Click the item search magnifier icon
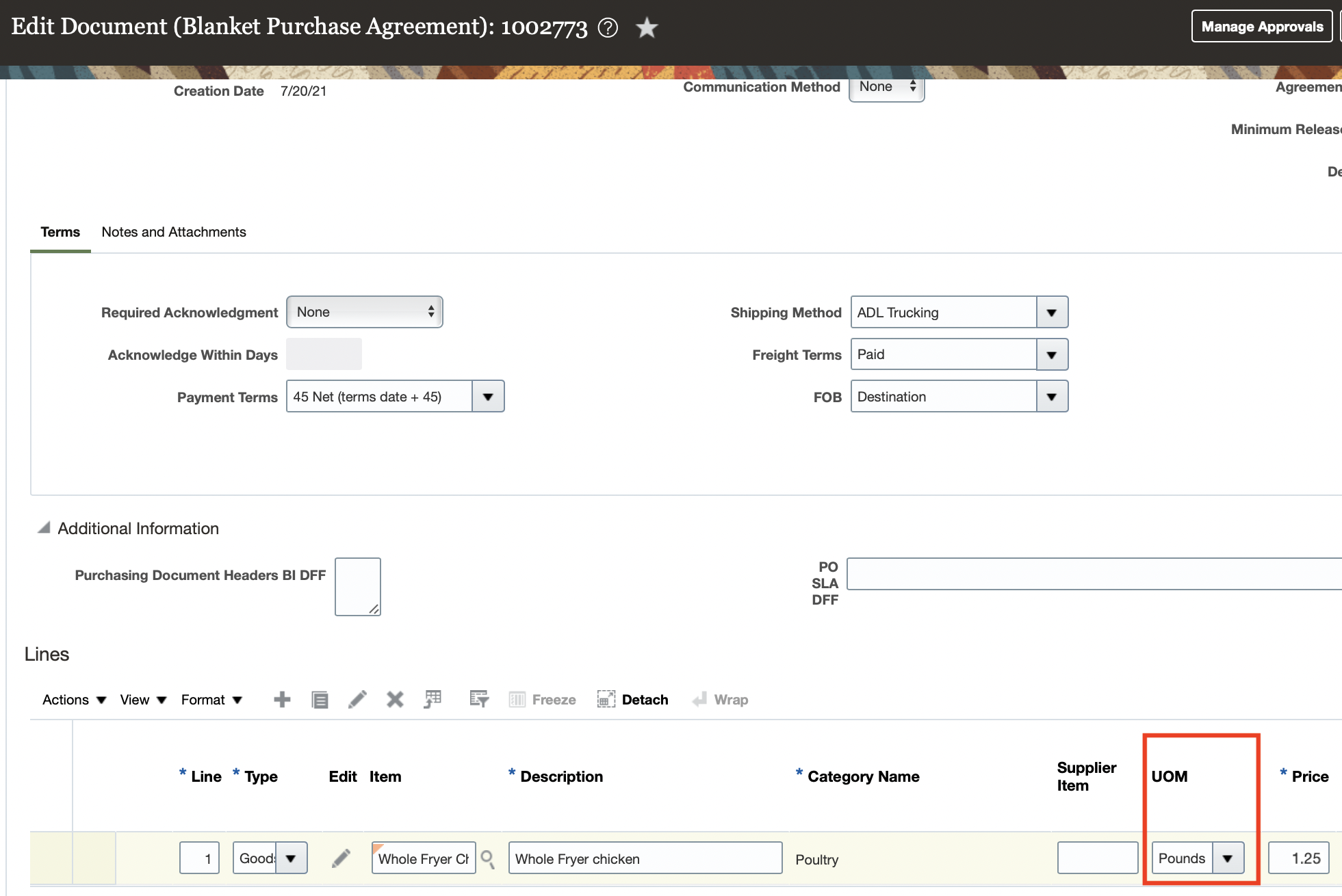The height and width of the screenshot is (896, 1342). coord(487,858)
